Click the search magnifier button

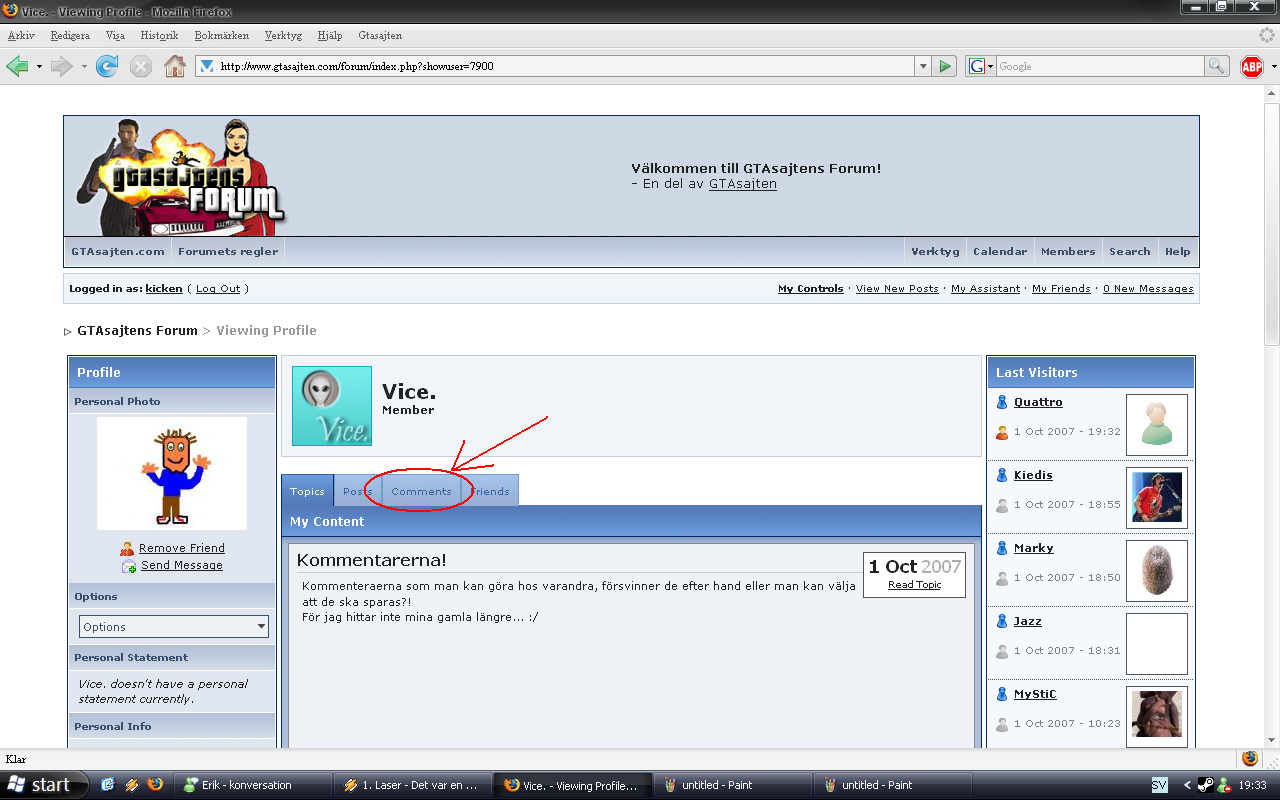(x=1217, y=66)
